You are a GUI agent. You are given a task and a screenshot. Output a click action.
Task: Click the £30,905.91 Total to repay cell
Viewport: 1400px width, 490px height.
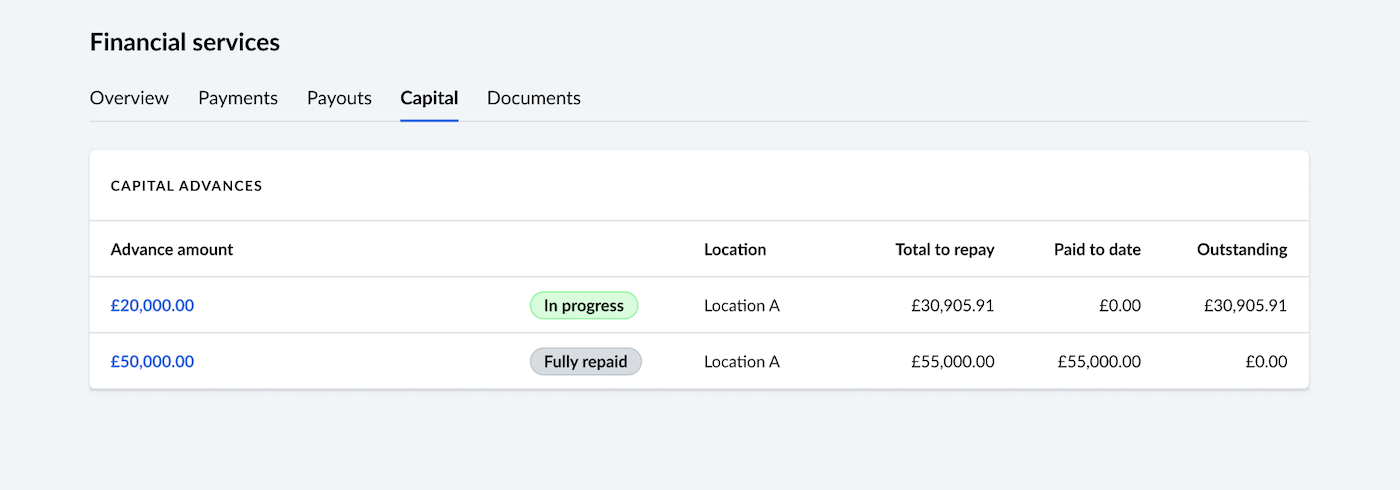click(952, 306)
